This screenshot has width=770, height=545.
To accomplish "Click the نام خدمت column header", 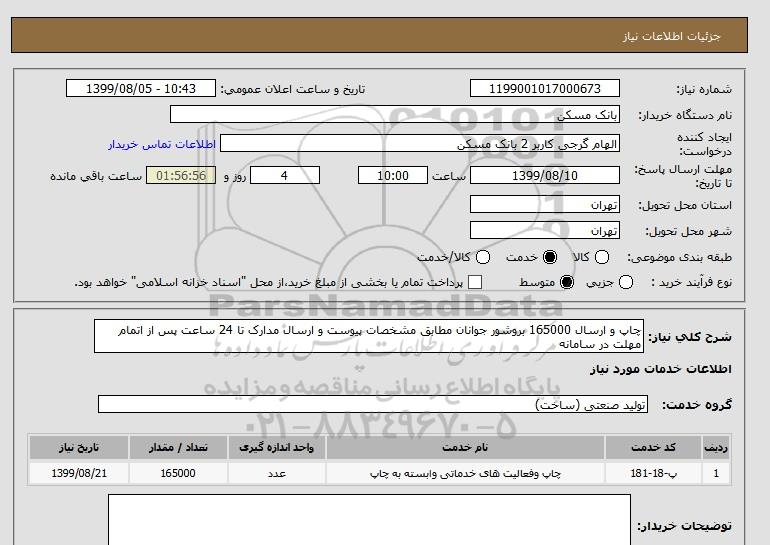I will [x=465, y=447].
